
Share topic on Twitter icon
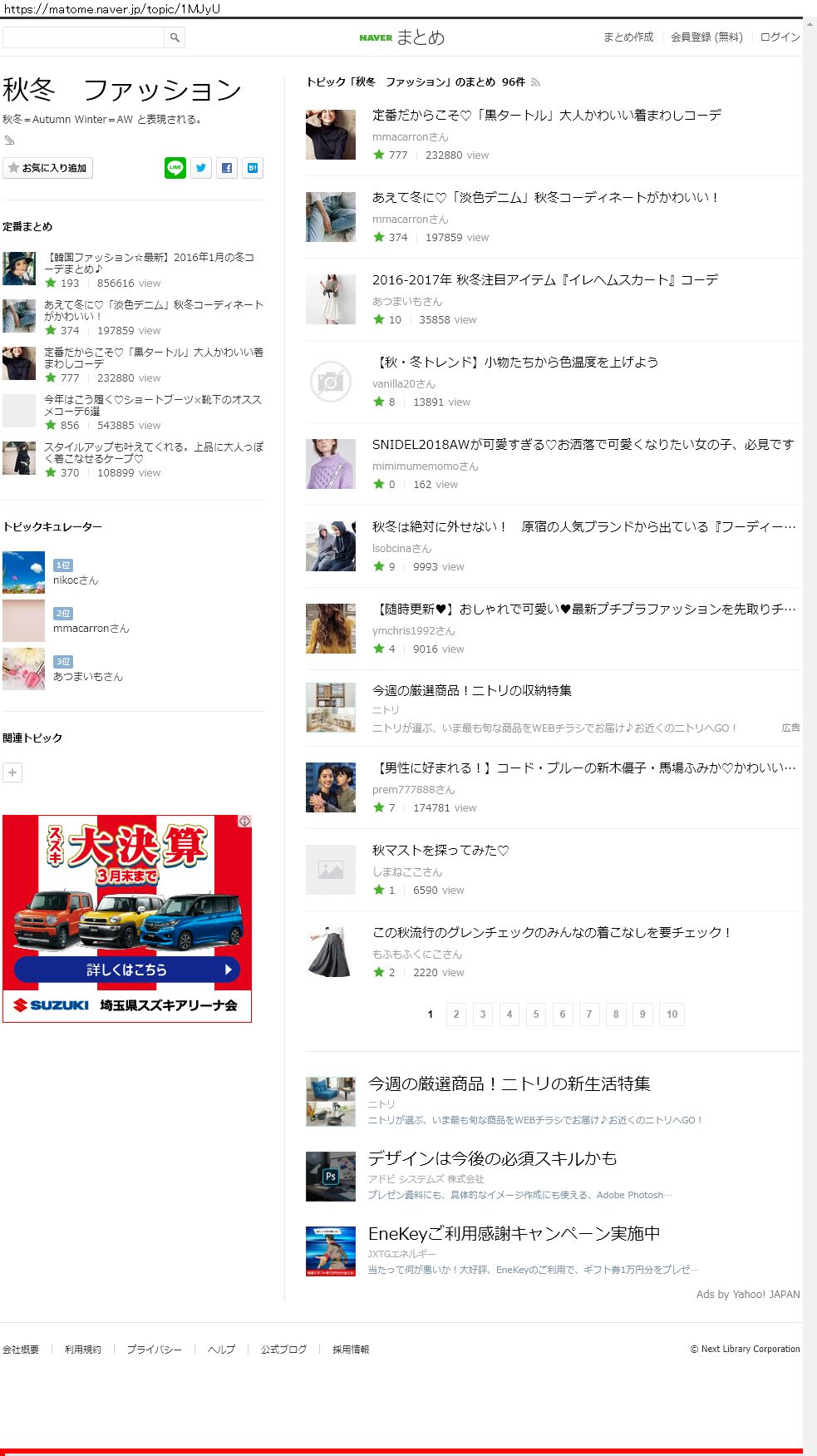(x=201, y=168)
